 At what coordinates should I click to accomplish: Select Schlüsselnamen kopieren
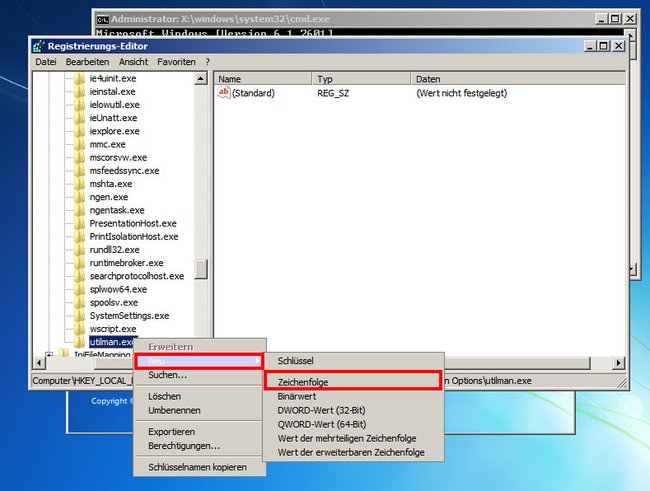click(199, 467)
